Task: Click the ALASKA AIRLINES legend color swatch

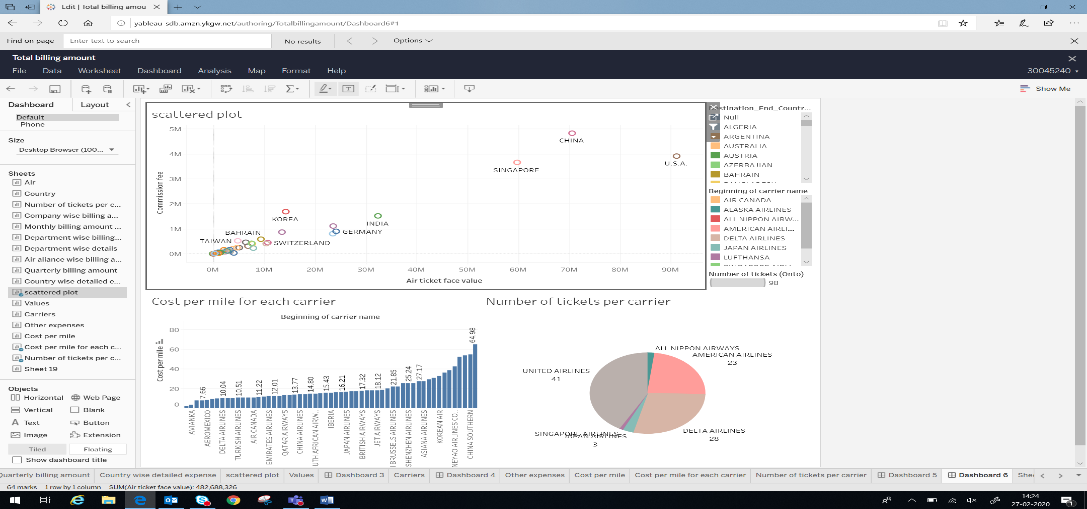Action: 713,209
